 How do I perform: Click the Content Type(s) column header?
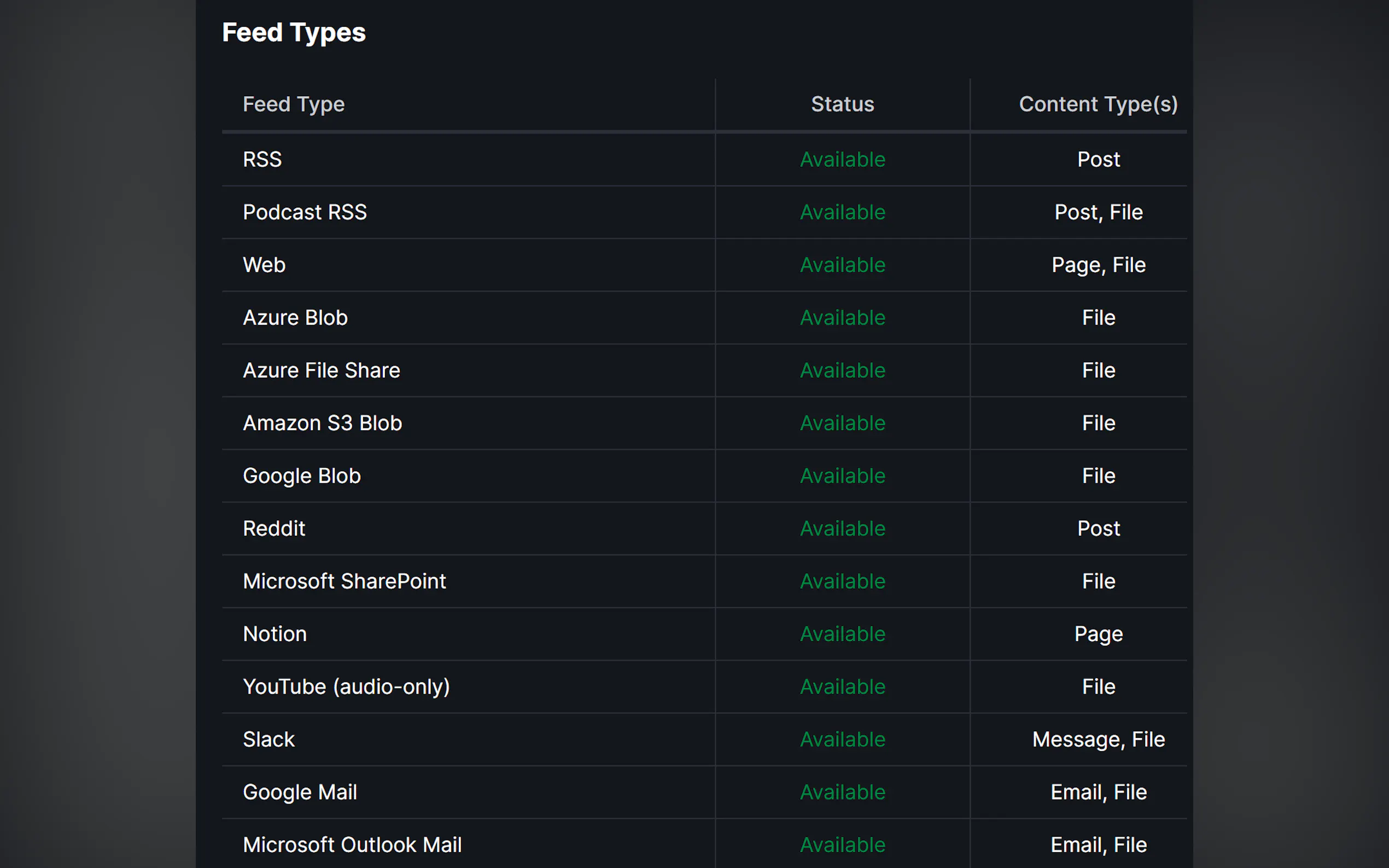point(1098,104)
